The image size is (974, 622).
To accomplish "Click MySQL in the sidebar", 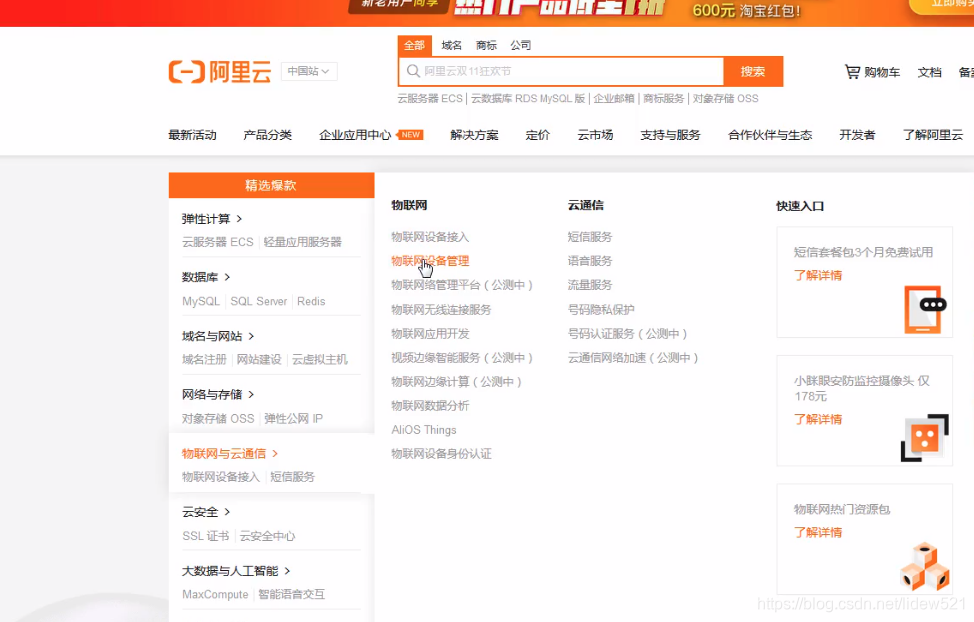I will pos(201,301).
